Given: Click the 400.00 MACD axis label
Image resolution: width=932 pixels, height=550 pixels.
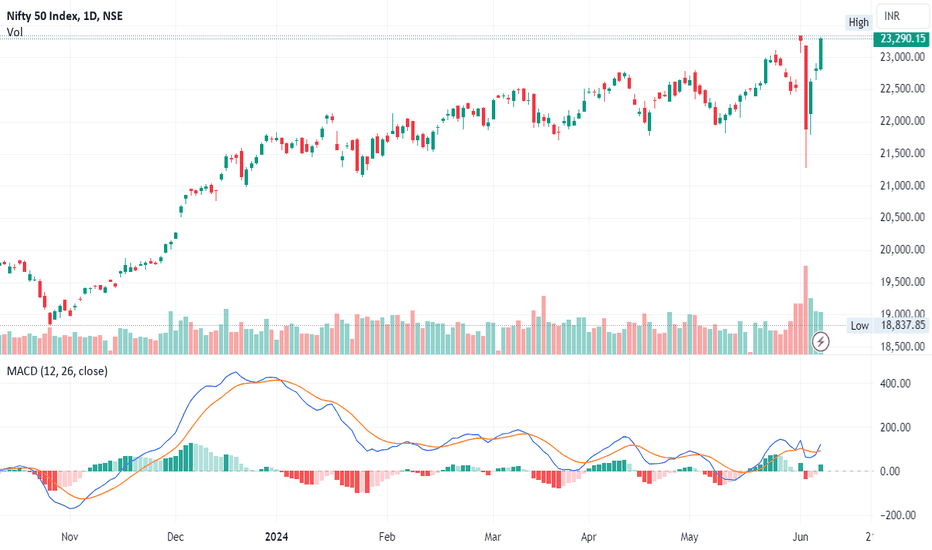Looking at the screenshot, I should (x=895, y=384).
